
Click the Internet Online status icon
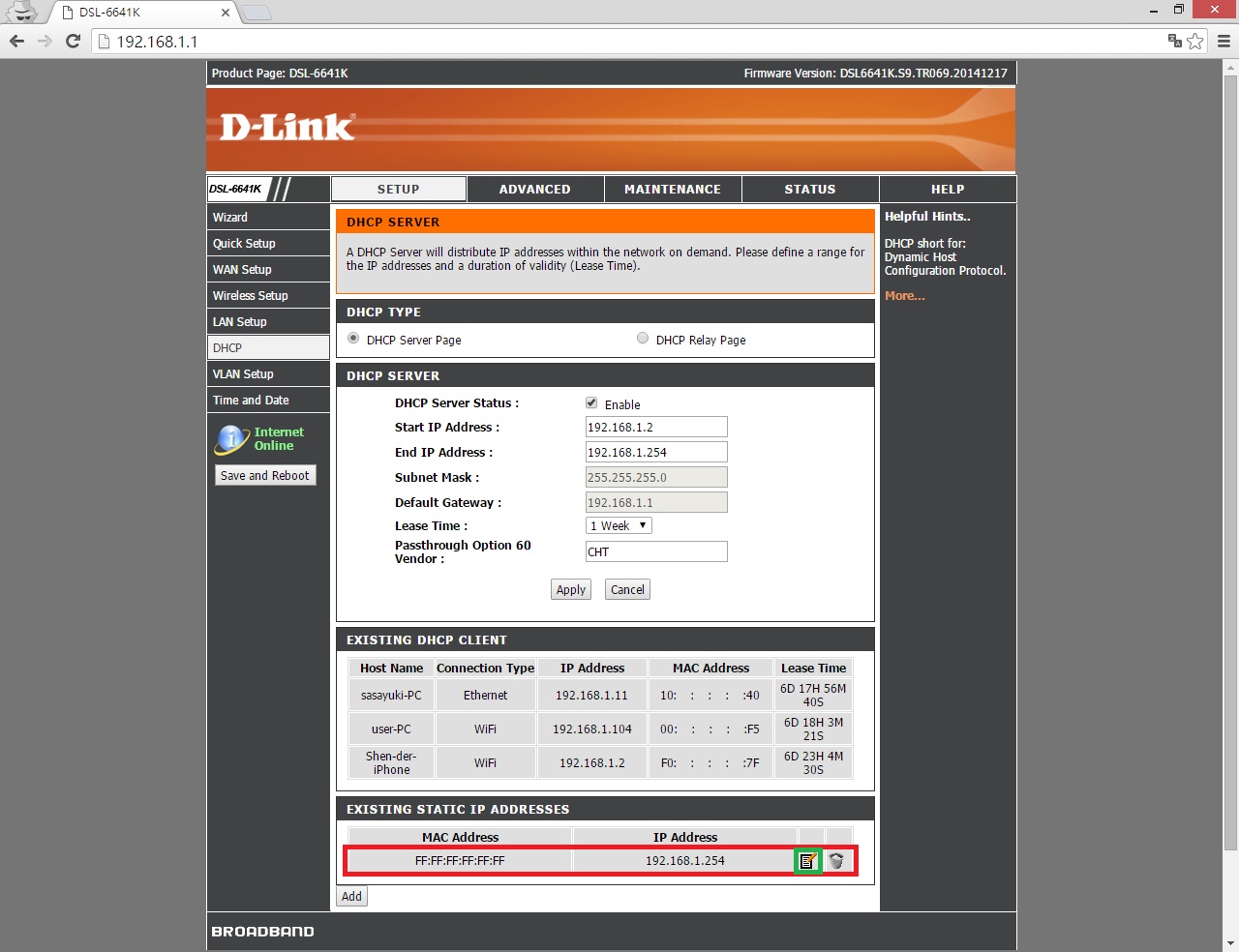pyautogui.click(x=232, y=439)
